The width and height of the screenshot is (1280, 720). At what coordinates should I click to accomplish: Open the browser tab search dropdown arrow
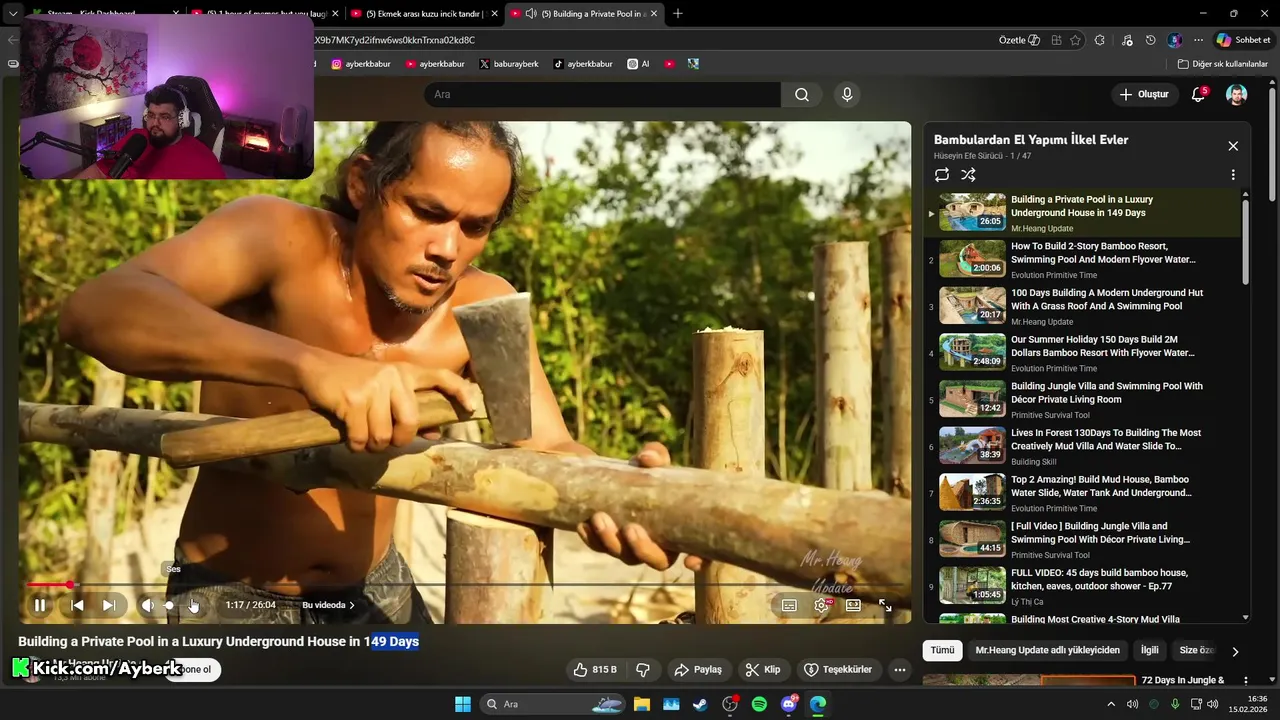pyautogui.click(x=13, y=14)
